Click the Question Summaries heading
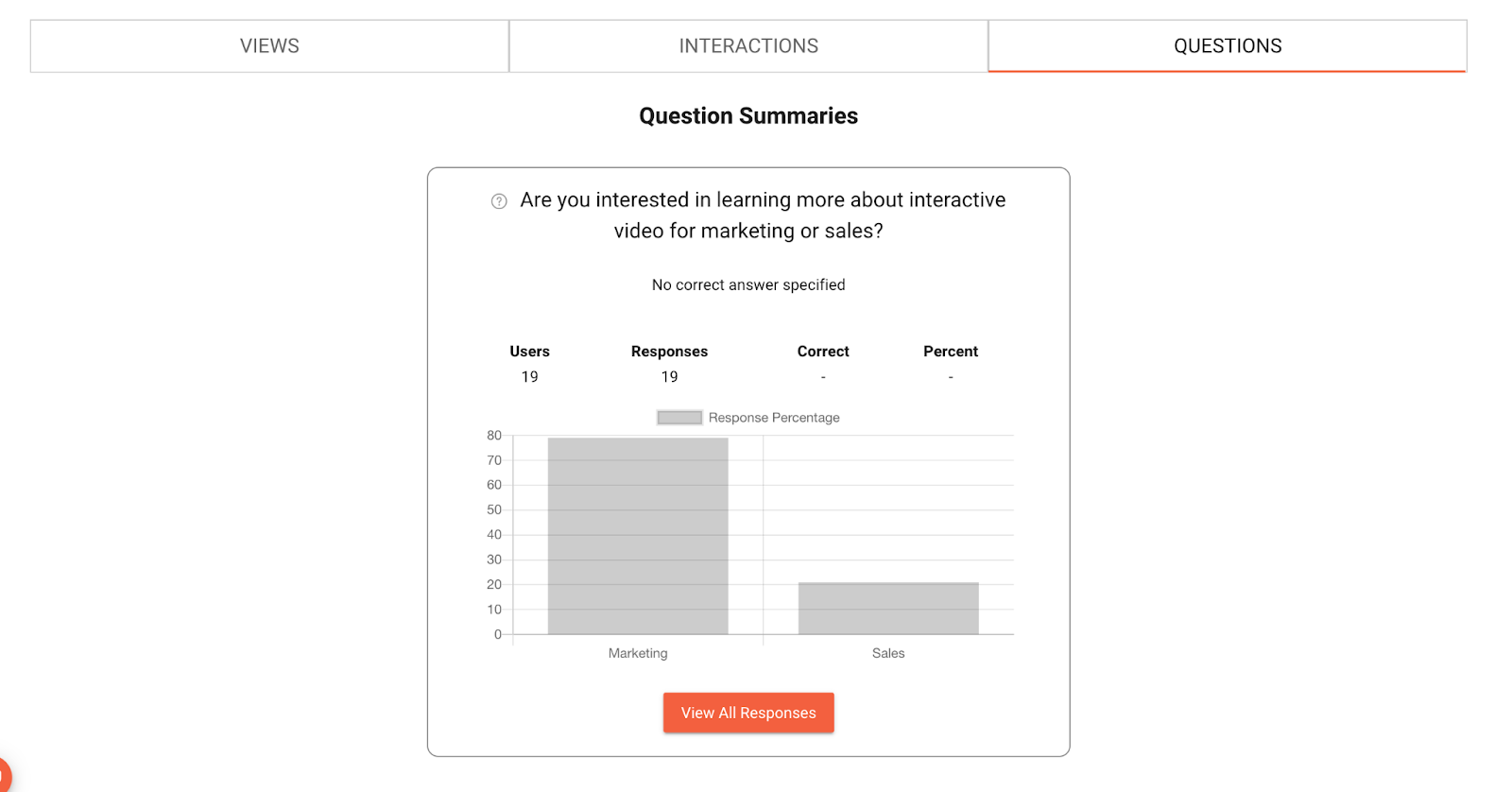1512x792 pixels. (748, 116)
